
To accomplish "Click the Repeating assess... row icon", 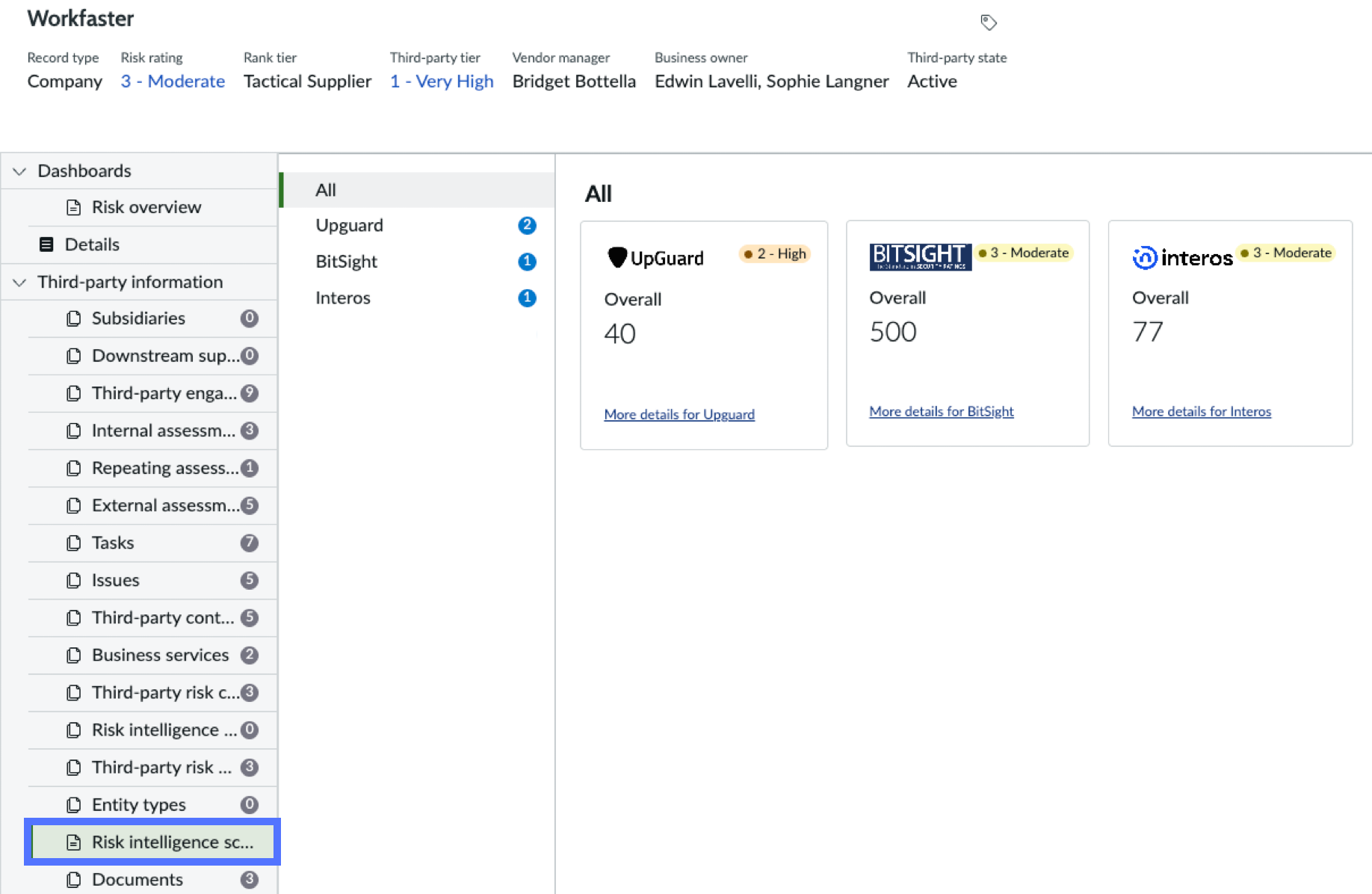I will 73,468.
